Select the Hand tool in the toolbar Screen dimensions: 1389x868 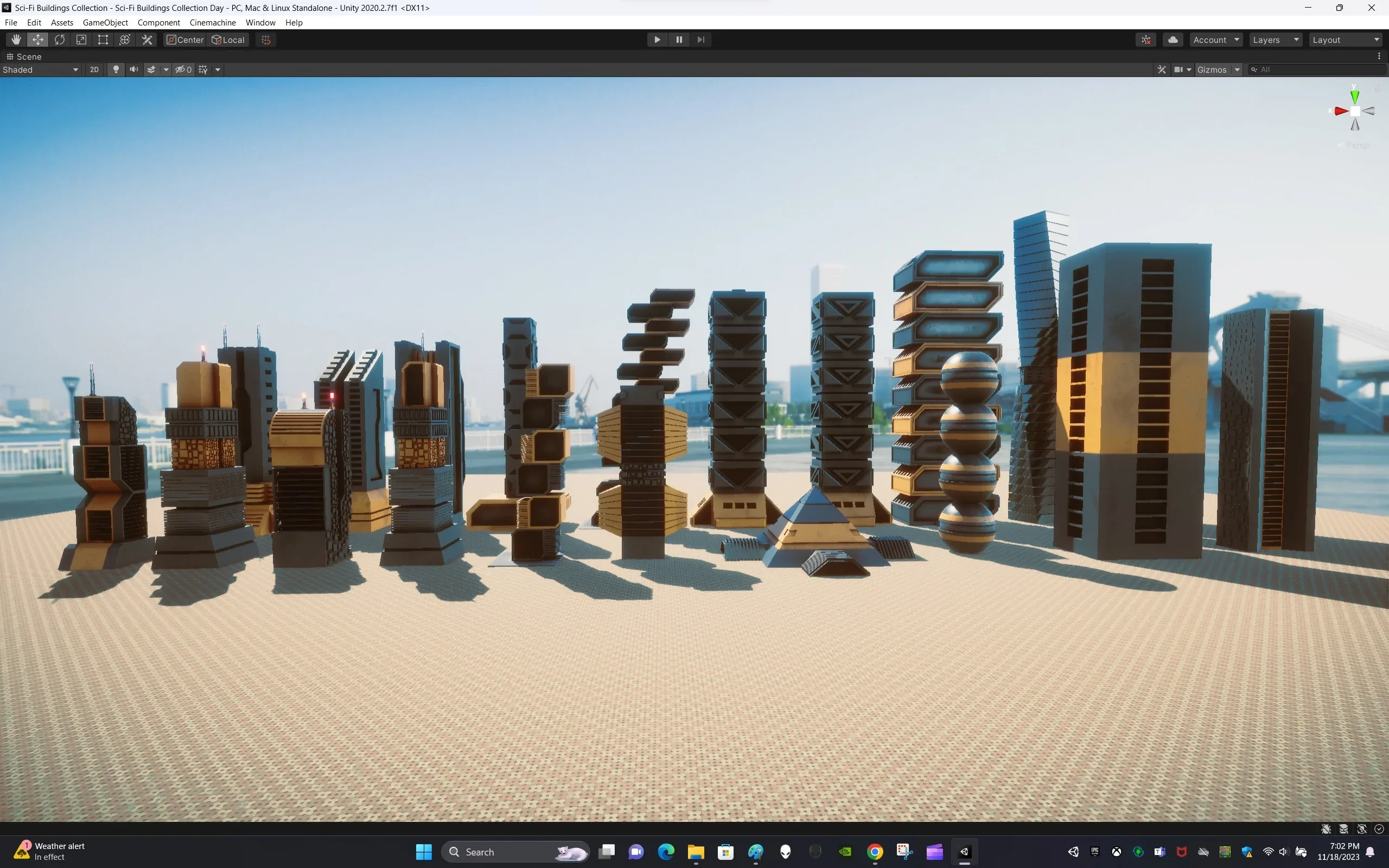pyautogui.click(x=16, y=39)
